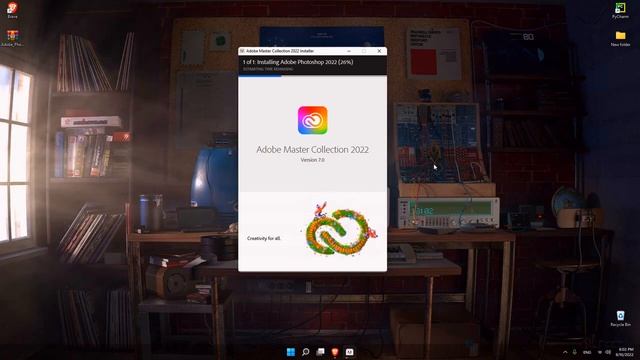Select the PyCharm desktop shortcut
Image resolution: width=640 pixels, height=360 pixels.
coord(620,10)
